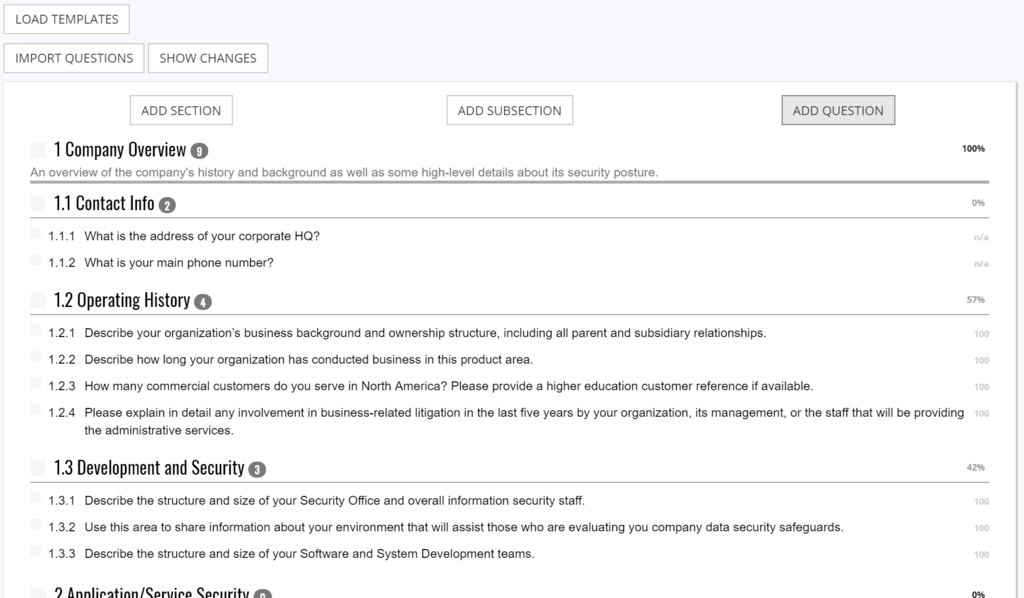Screen dimensions: 1024x598
Task: Click the drag handle beside Development and Security
Action: 37,467
